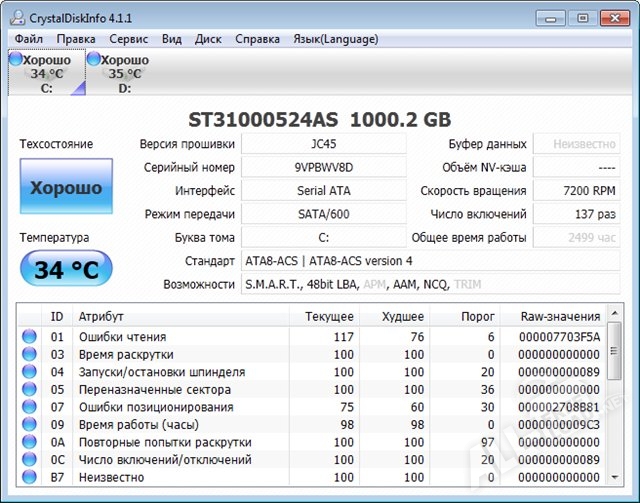The image size is (640, 503).
Task: Open the Сервис menu
Action: pyautogui.click(x=128, y=39)
